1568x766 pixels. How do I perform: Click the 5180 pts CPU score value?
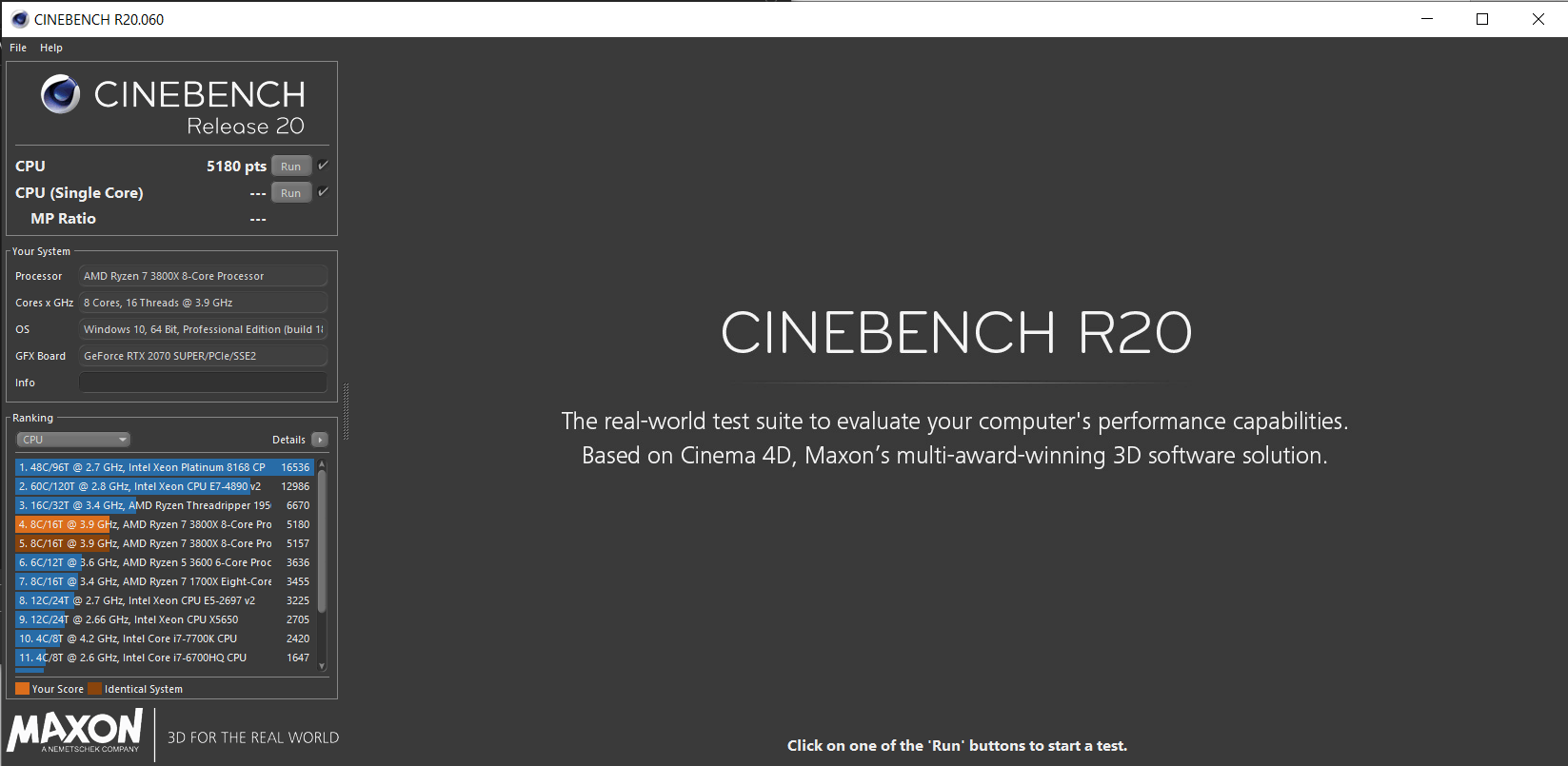(x=236, y=167)
